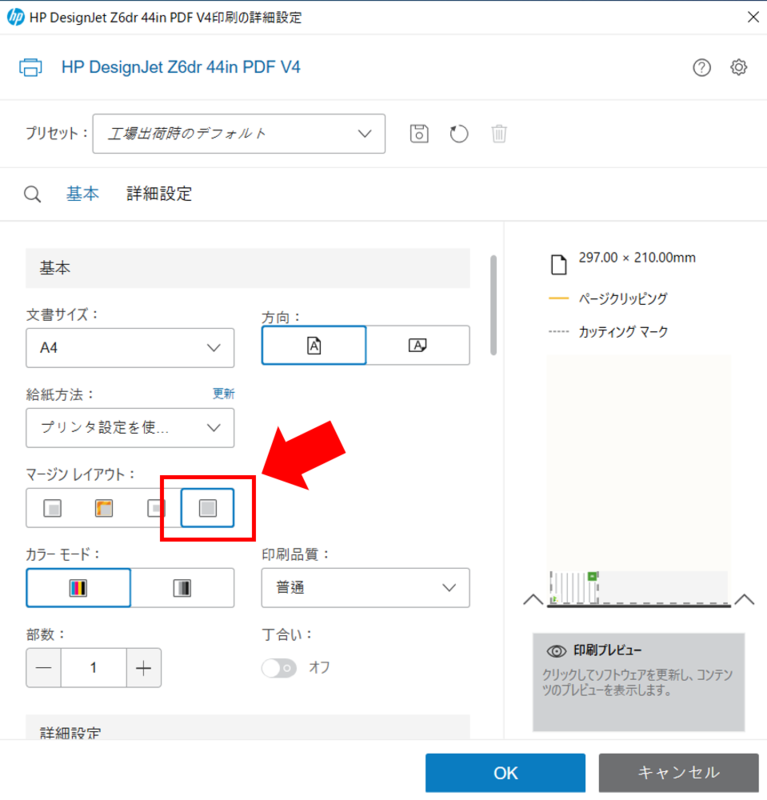This screenshot has width=767, height=800.
Task: Switch to the 詳細設定 tab
Action: point(159,194)
